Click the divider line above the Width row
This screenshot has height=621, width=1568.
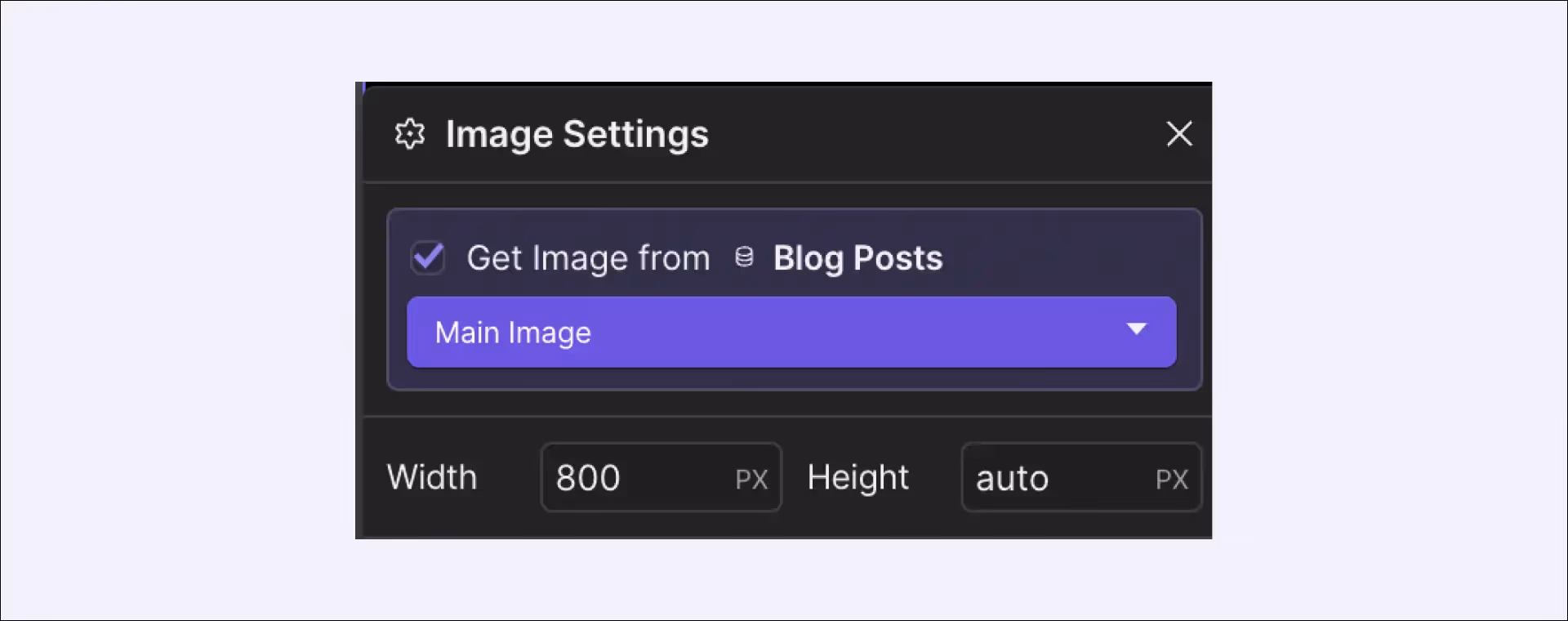[x=787, y=417]
